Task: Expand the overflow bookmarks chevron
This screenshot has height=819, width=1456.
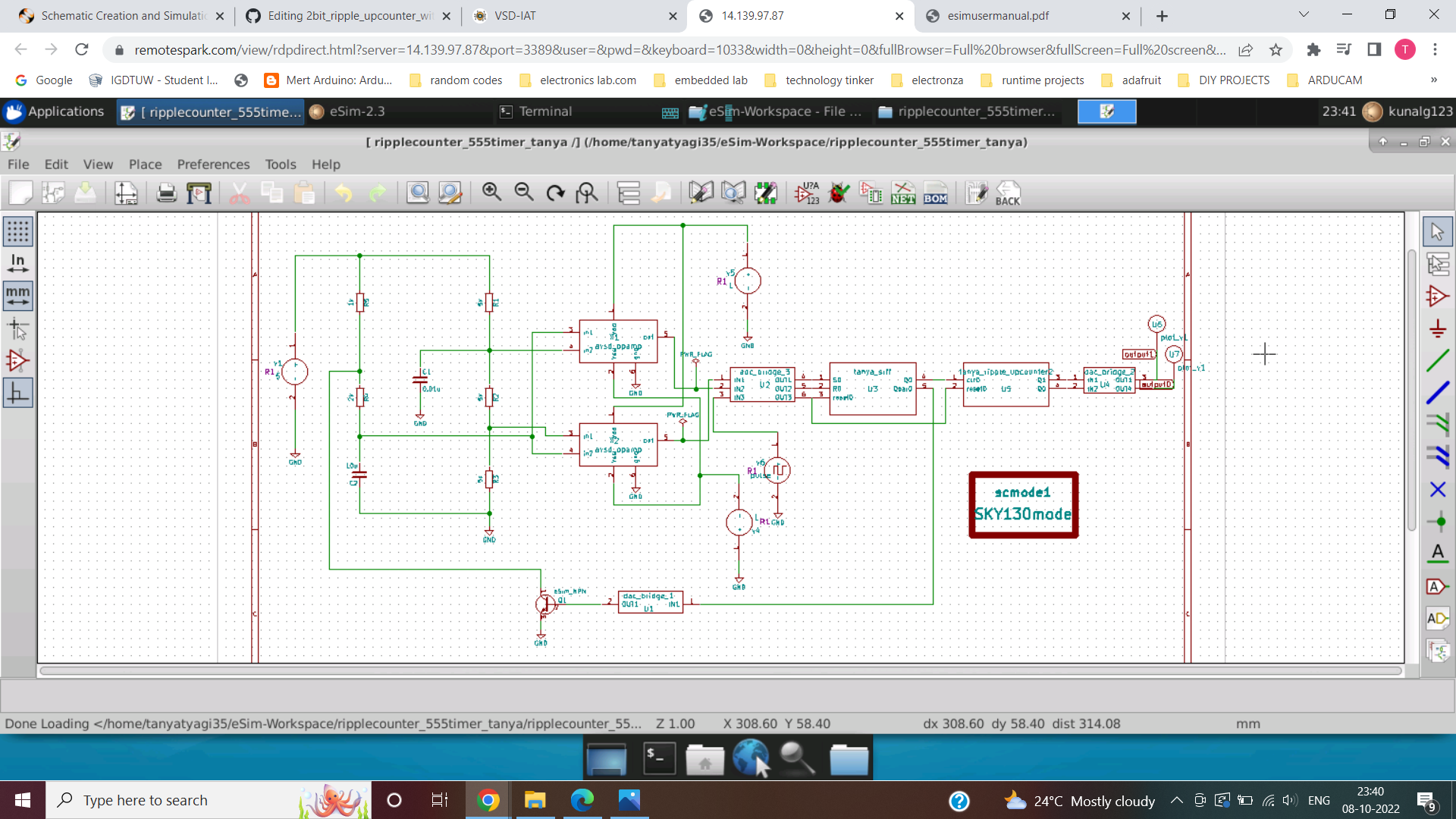Action: [x=1433, y=80]
